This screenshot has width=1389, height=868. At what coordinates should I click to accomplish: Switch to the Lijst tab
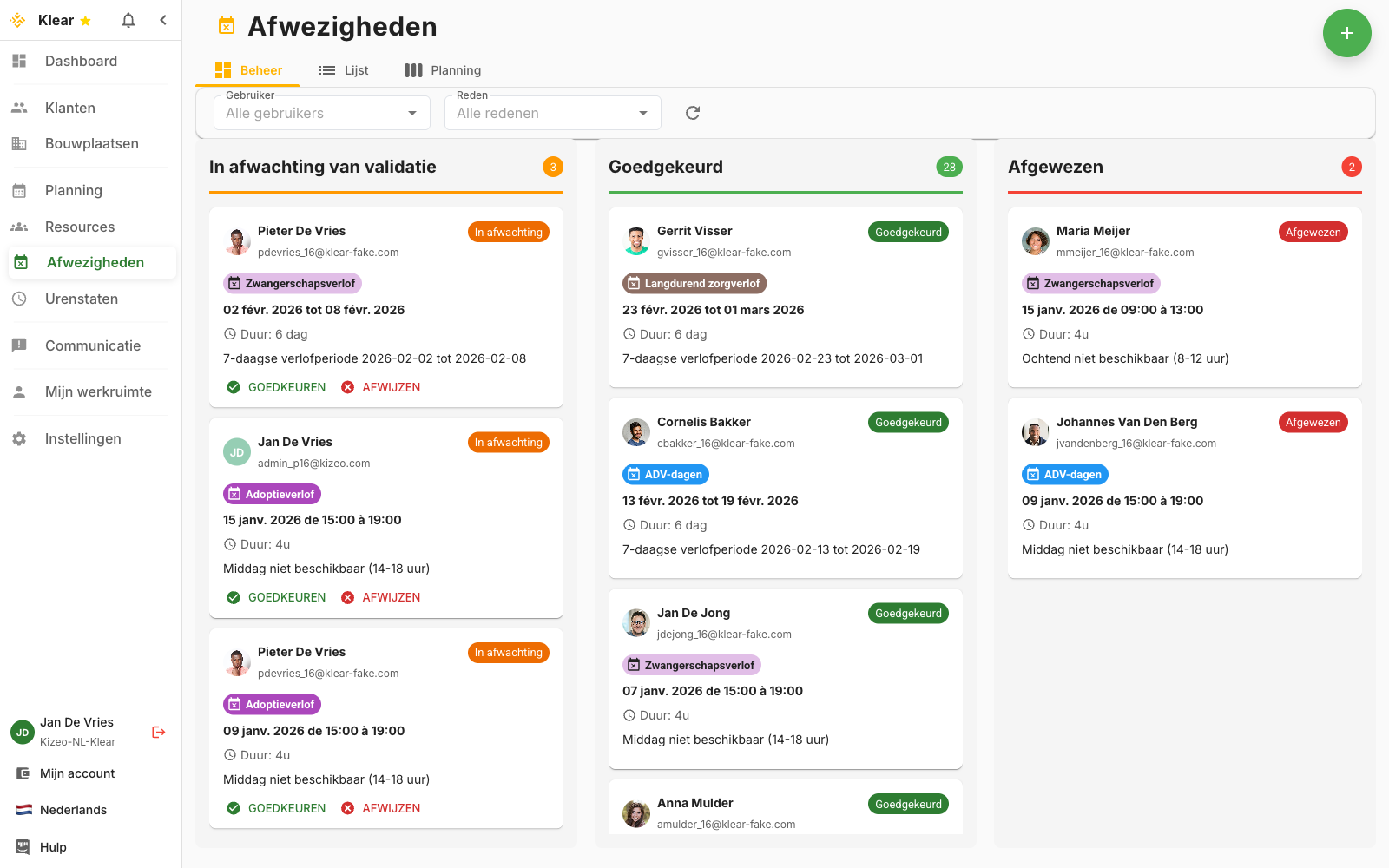344,70
